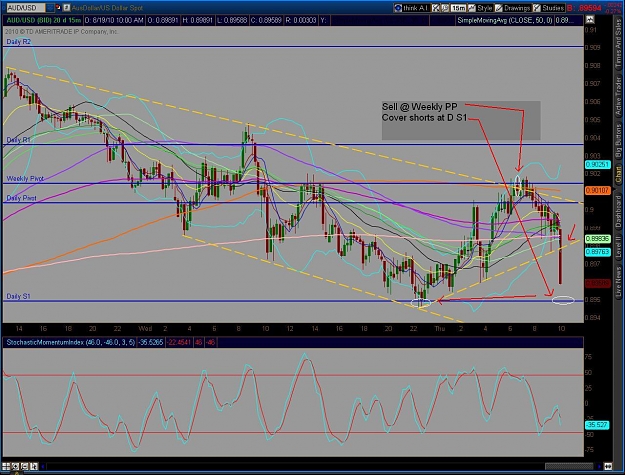This screenshot has width=625, height=475.
Task: Click the Studies flask icon
Action: click(x=537, y=8)
